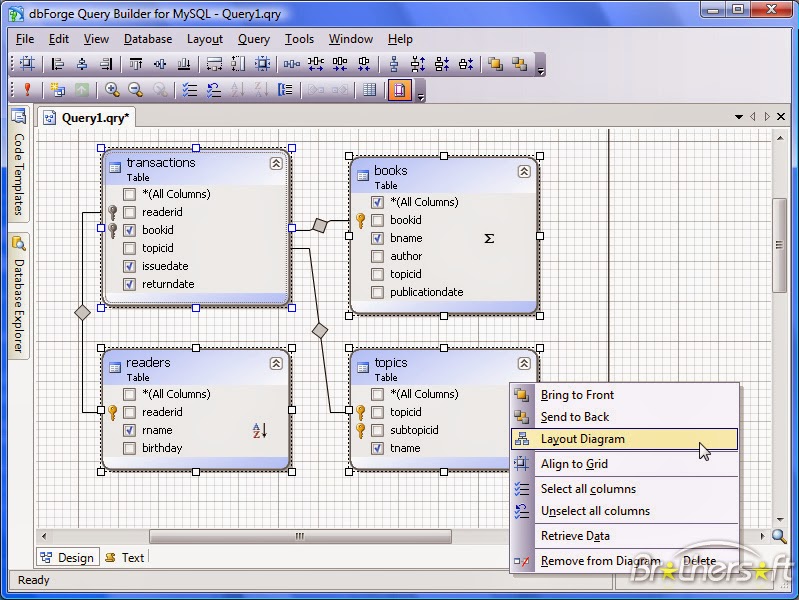Check the publicationdate column checkbox
This screenshot has height=600, width=799.
coord(378,292)
